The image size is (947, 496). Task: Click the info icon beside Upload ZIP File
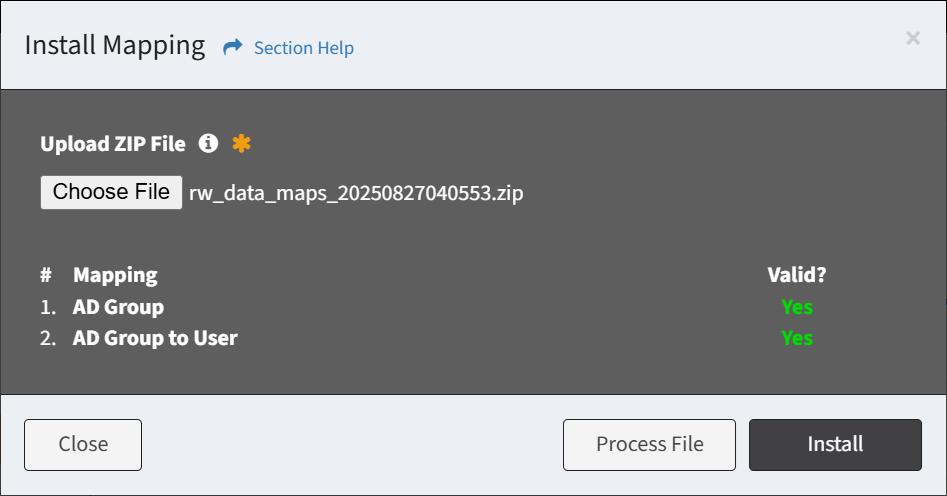point(208,143)
